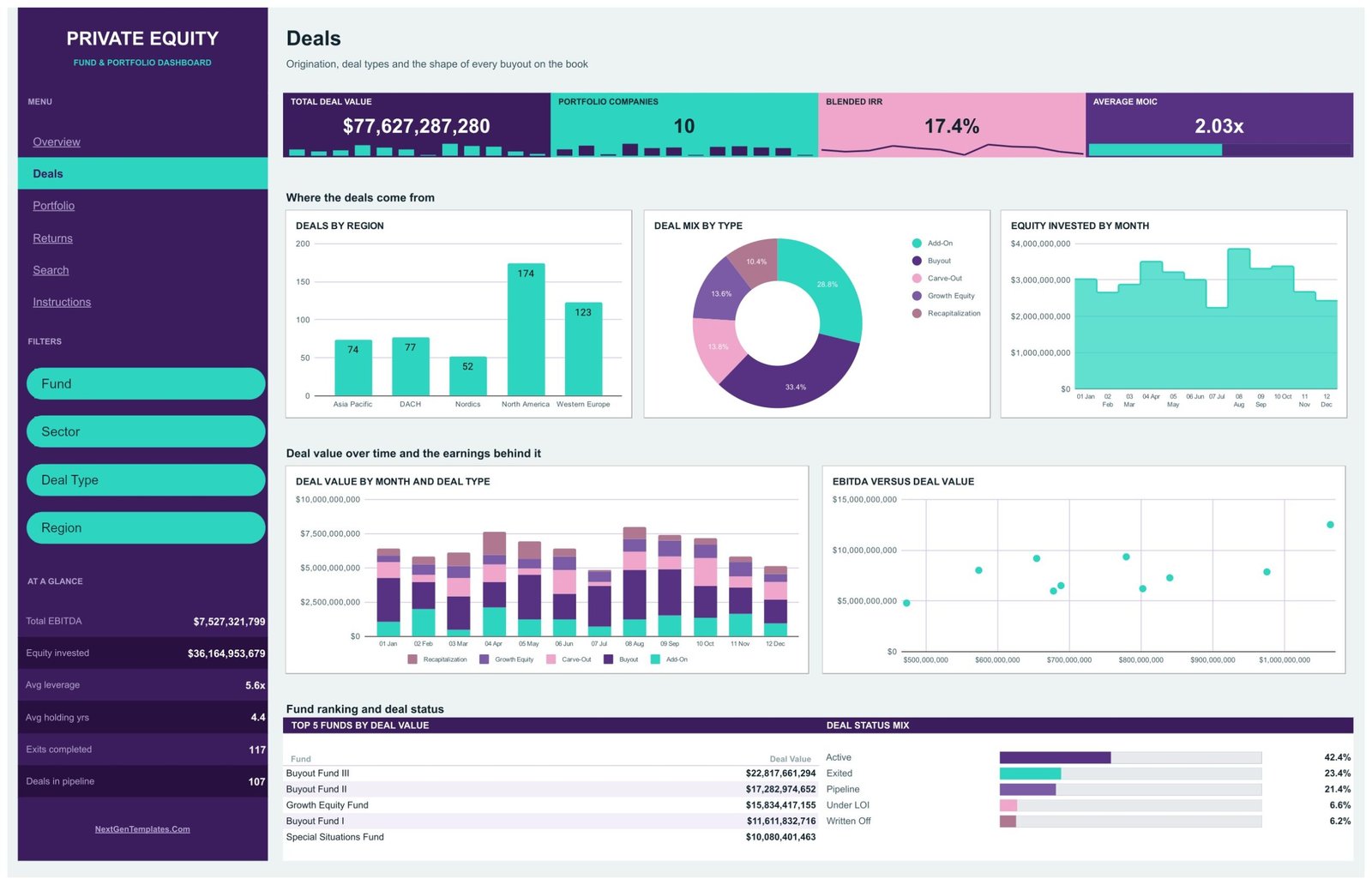1372x885 pixels.
Task: Select the 28.8% Add-On donut slice
Action: point(827,284)
